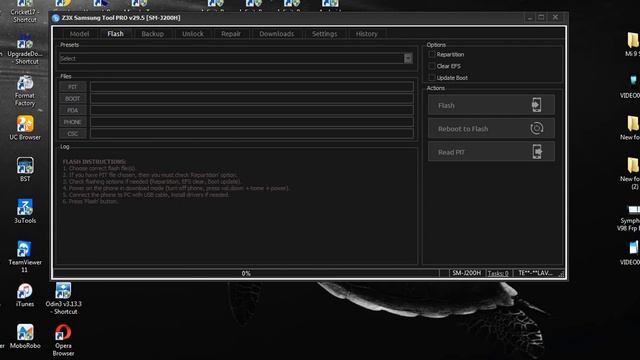The image size is (640, 360).
Task: Click the PDA file path field
Action: tap(252, 110)
